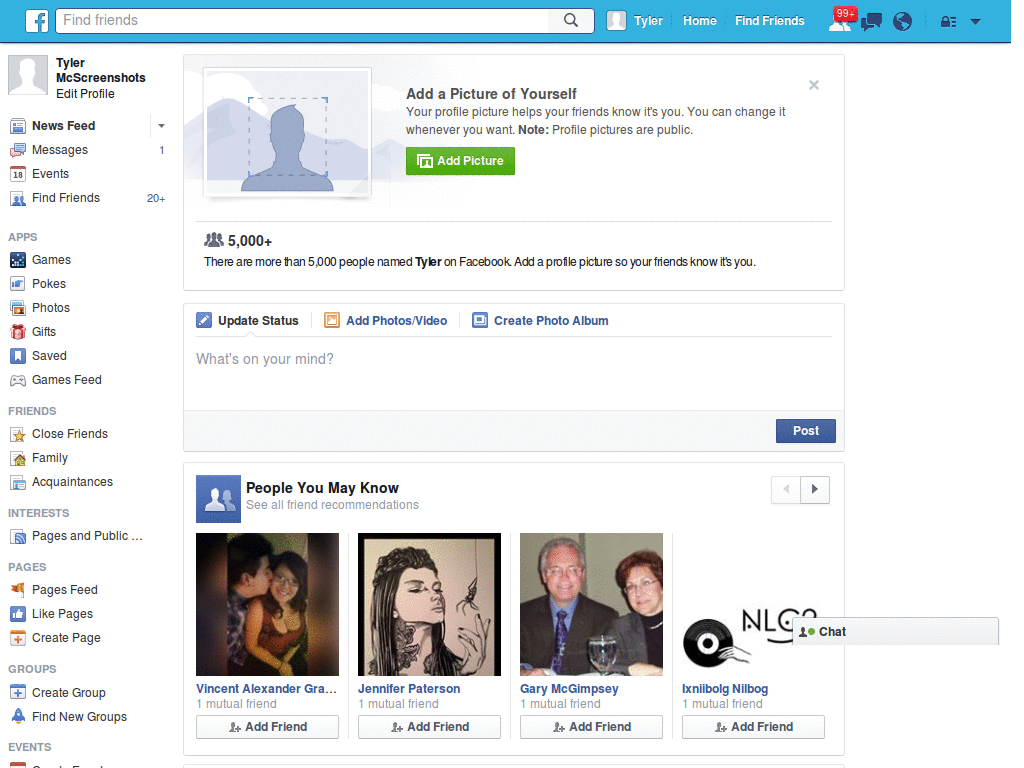Click the blue Post button

click(x=806, y=431)
